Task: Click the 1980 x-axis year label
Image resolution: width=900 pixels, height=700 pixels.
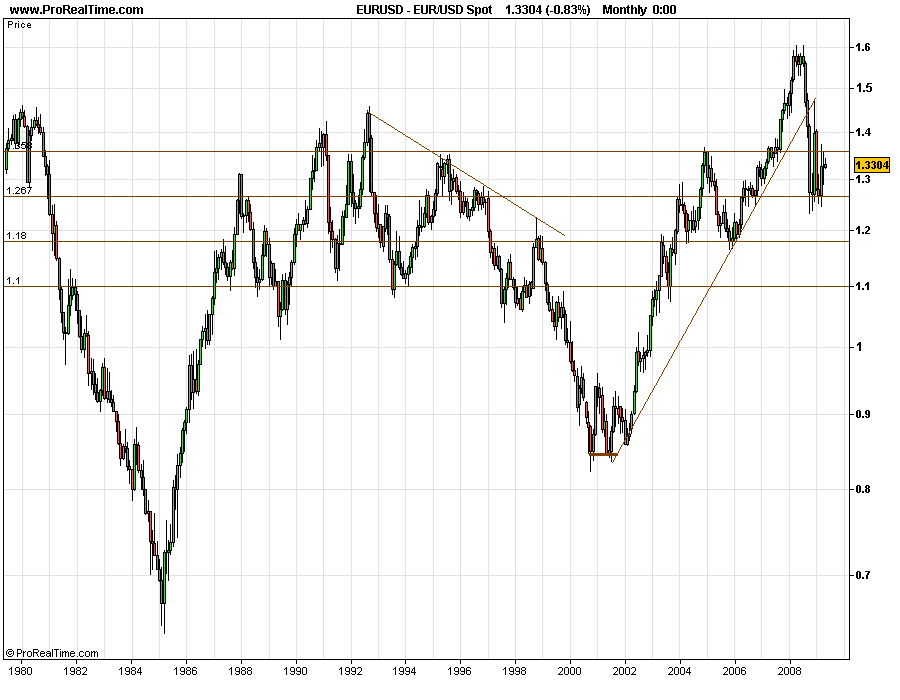Action: coord(21,671)
